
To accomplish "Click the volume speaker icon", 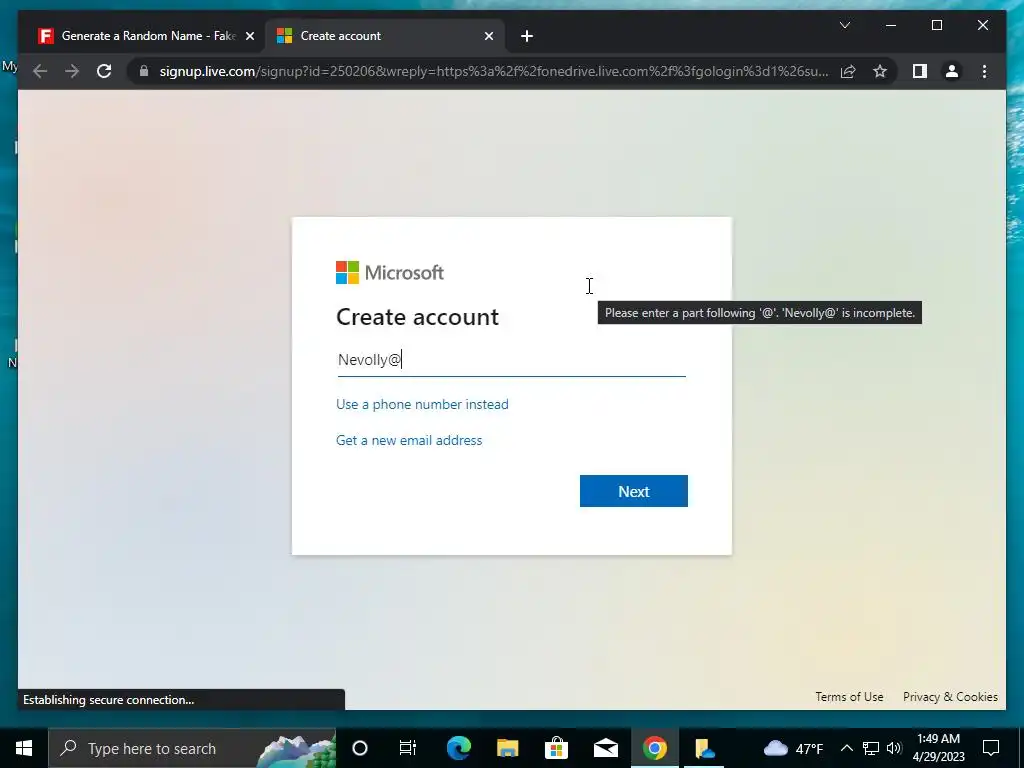I will click(894, 748).
